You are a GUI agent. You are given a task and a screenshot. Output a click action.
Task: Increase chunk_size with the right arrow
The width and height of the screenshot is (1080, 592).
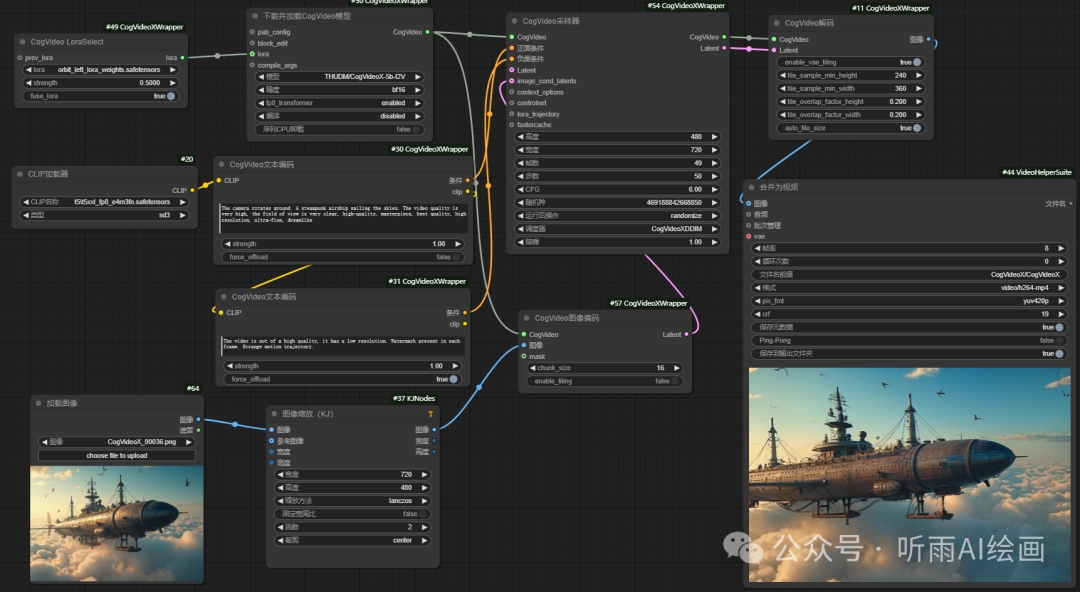(x=676, y=368)
